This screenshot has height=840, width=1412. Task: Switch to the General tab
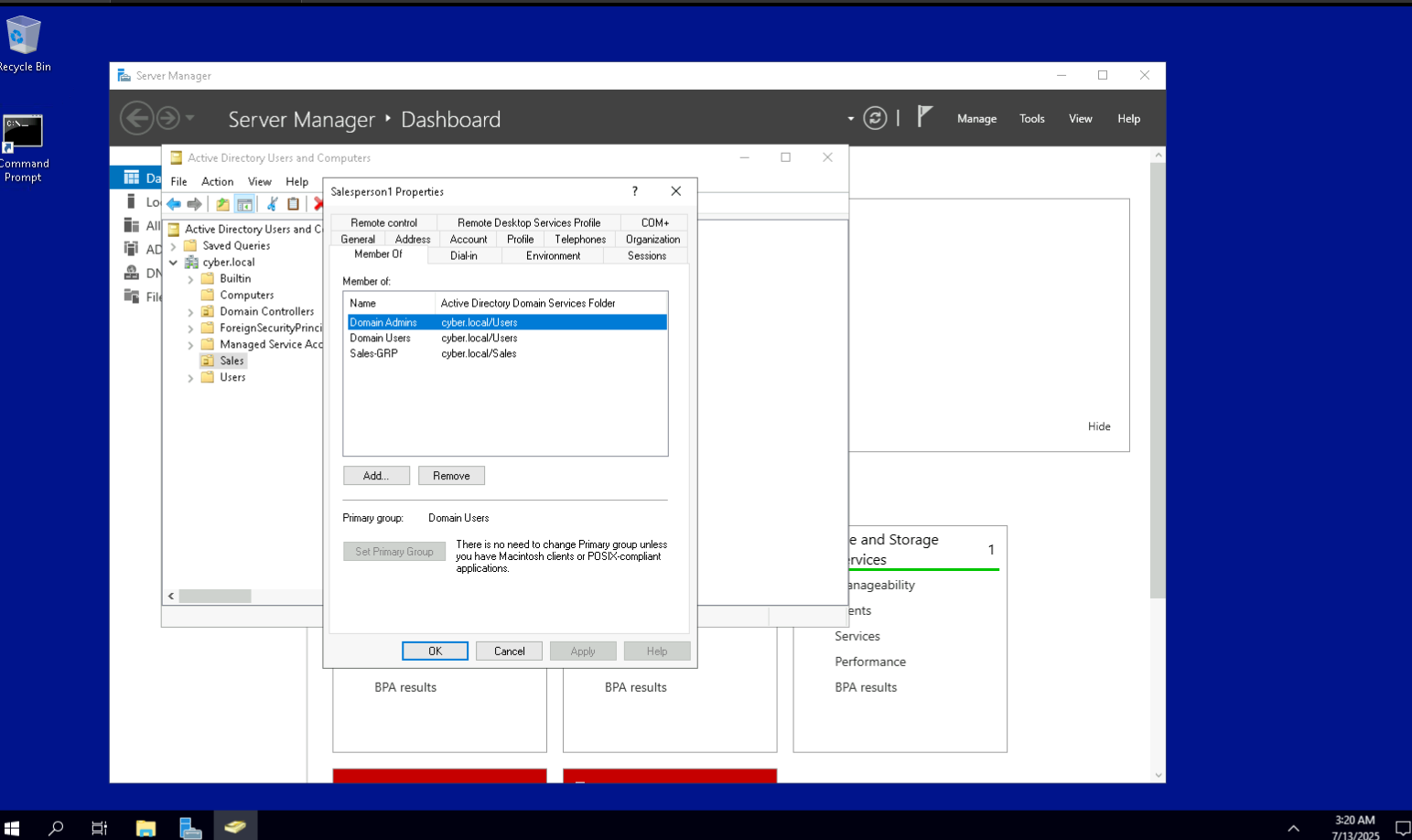tap(358, 240)
